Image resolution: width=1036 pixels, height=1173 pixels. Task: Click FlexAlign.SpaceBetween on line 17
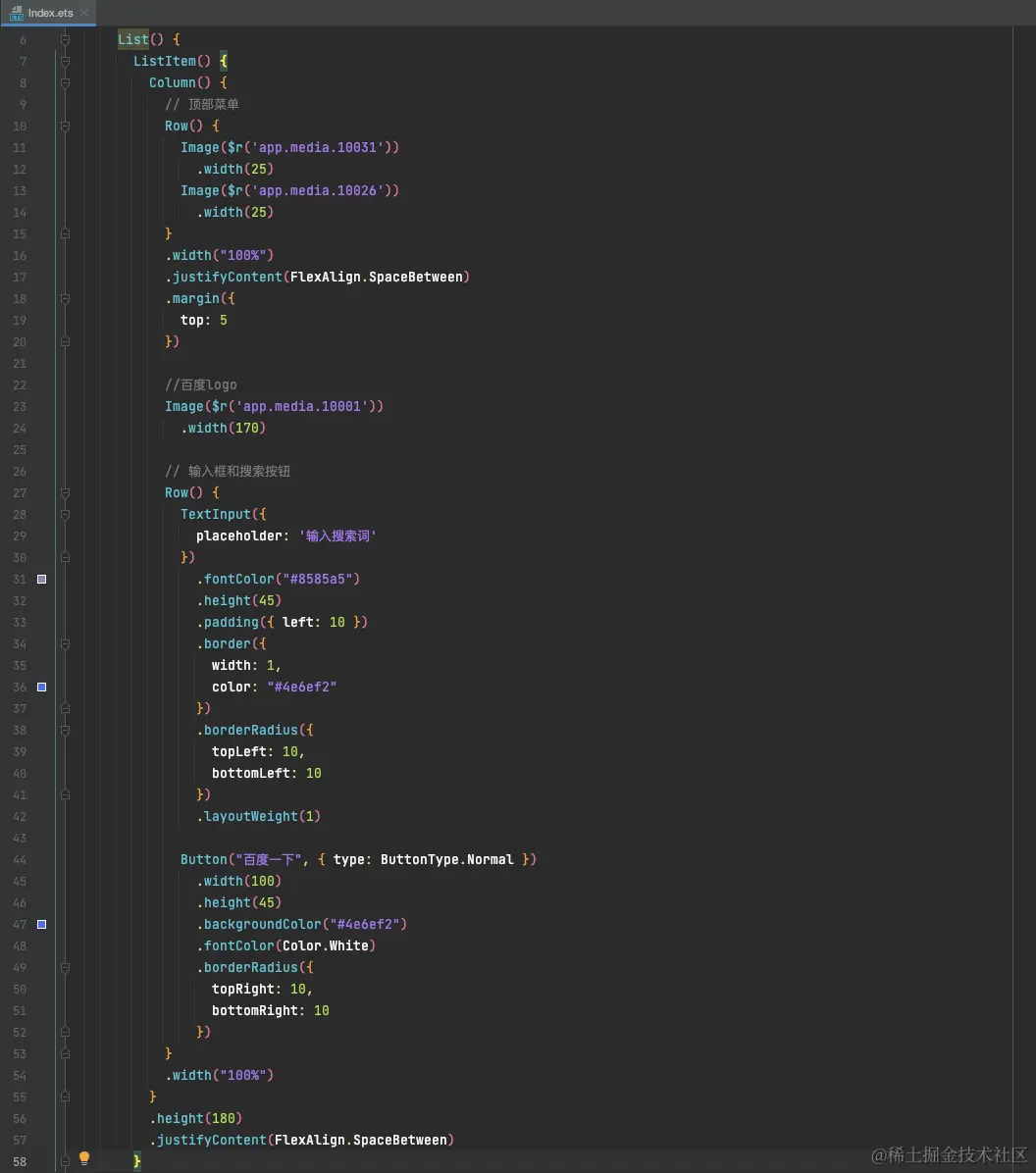[377, 277]
